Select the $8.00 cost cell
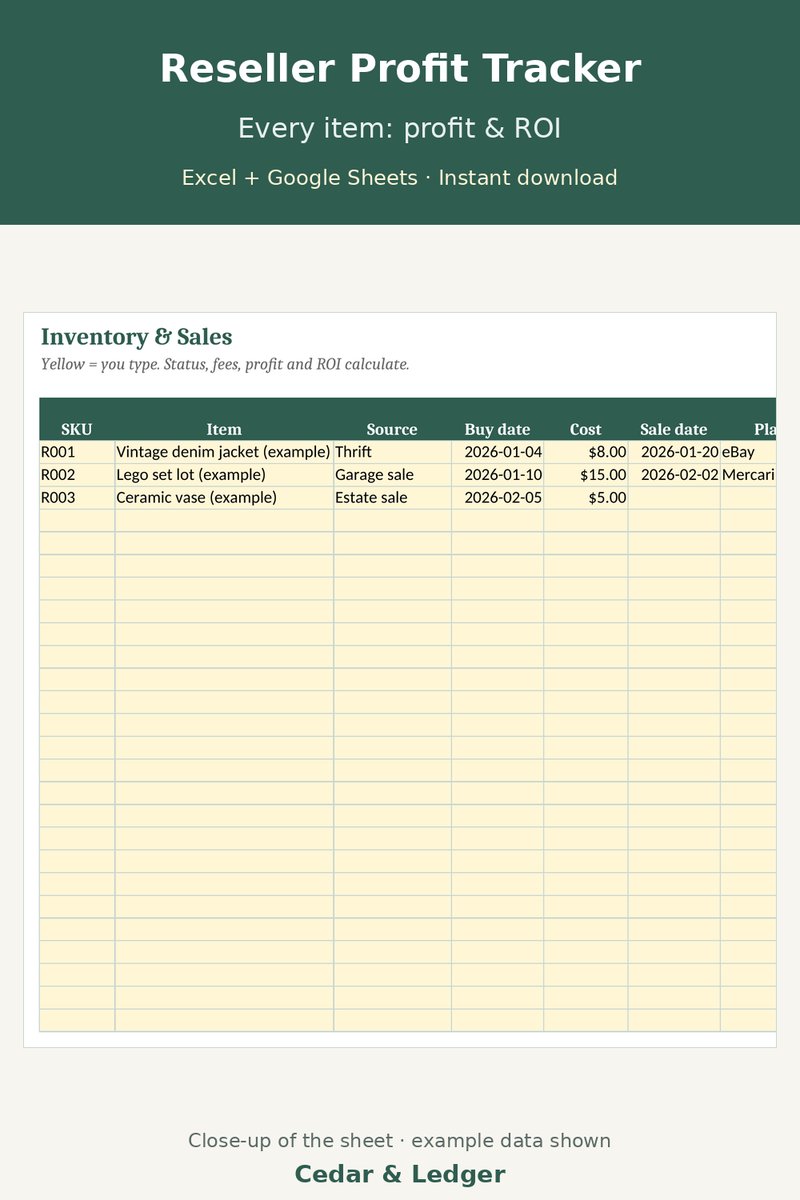Viewport: 800px width, 1200px height. coord(586,452)
